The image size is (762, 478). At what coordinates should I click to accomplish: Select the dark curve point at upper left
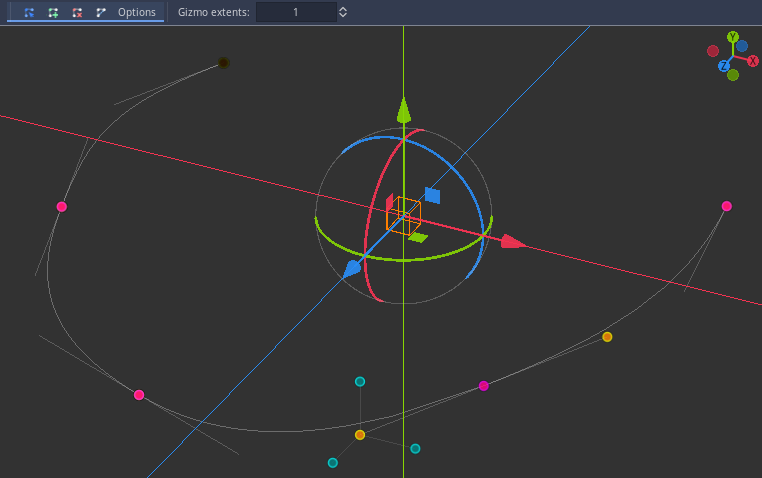click(x=223, y=63)
